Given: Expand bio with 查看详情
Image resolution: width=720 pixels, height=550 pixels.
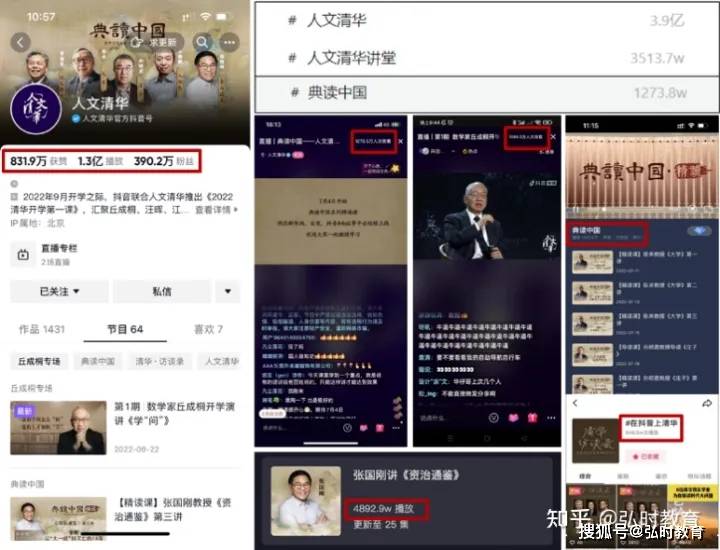Looking at the screenshot, I should click(x=213, y=212).
